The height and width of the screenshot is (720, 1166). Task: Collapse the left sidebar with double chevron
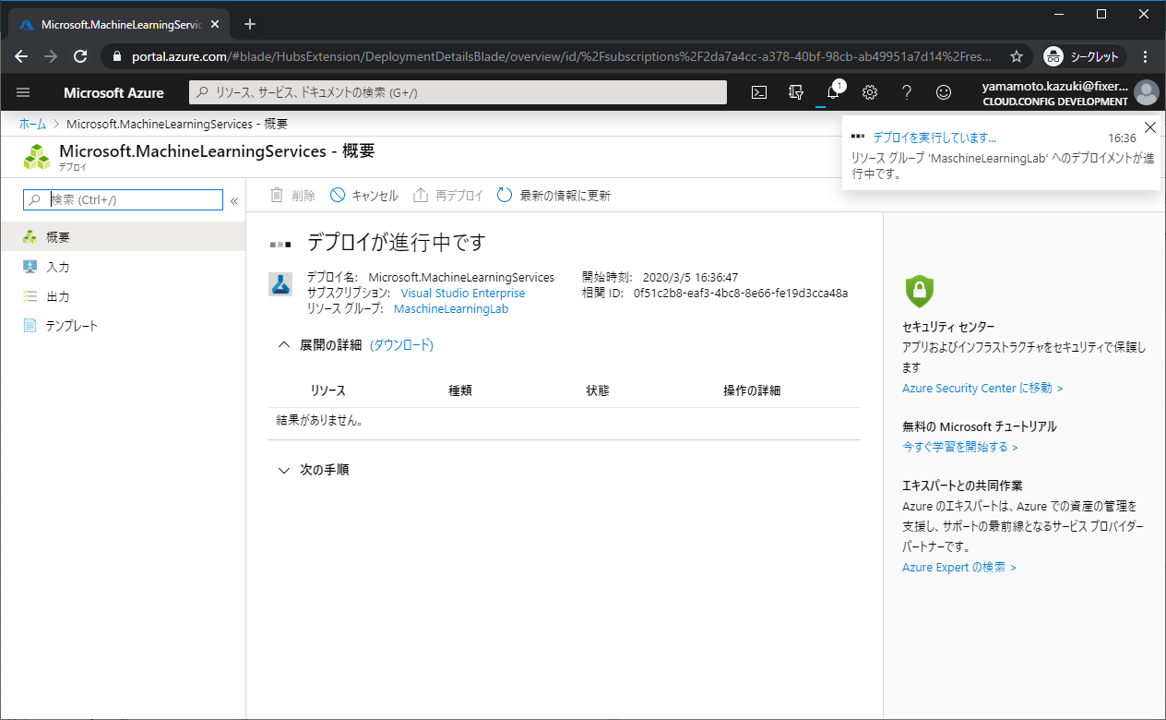point(234,201)
